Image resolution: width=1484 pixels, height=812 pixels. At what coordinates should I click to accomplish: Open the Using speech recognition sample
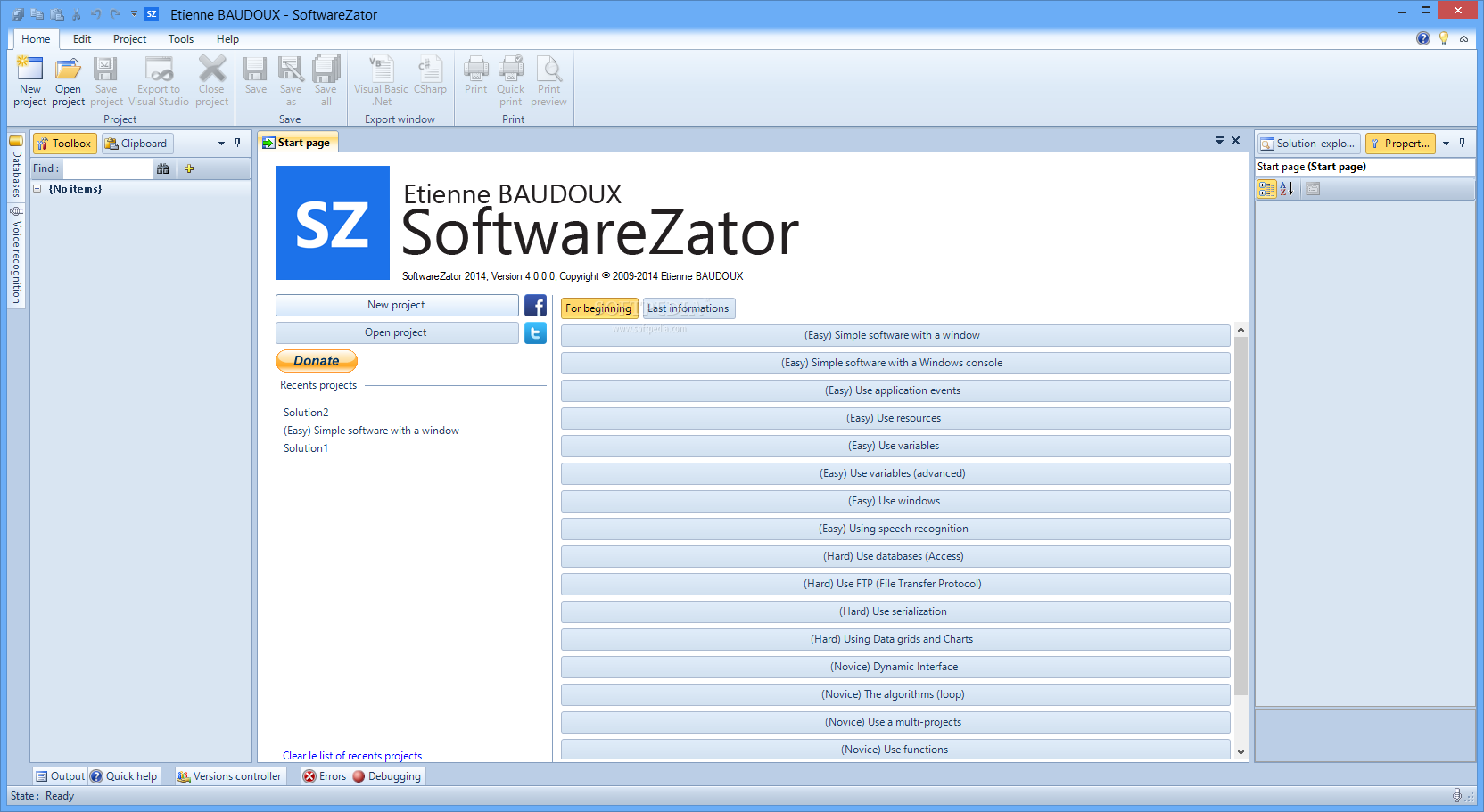895,529
